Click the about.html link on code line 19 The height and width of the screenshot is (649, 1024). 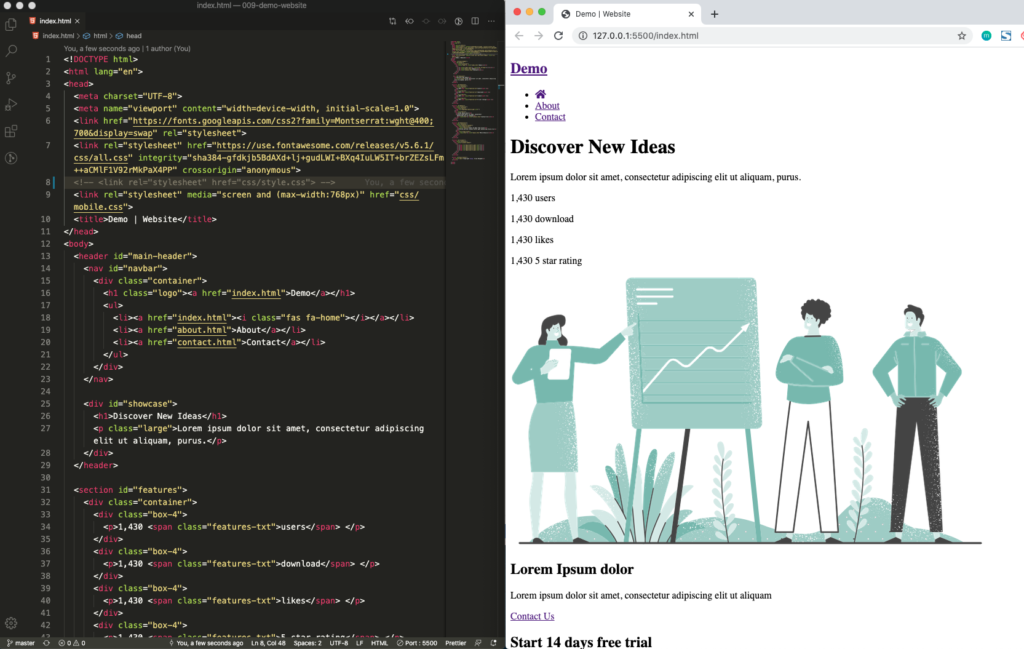(202, 330)
